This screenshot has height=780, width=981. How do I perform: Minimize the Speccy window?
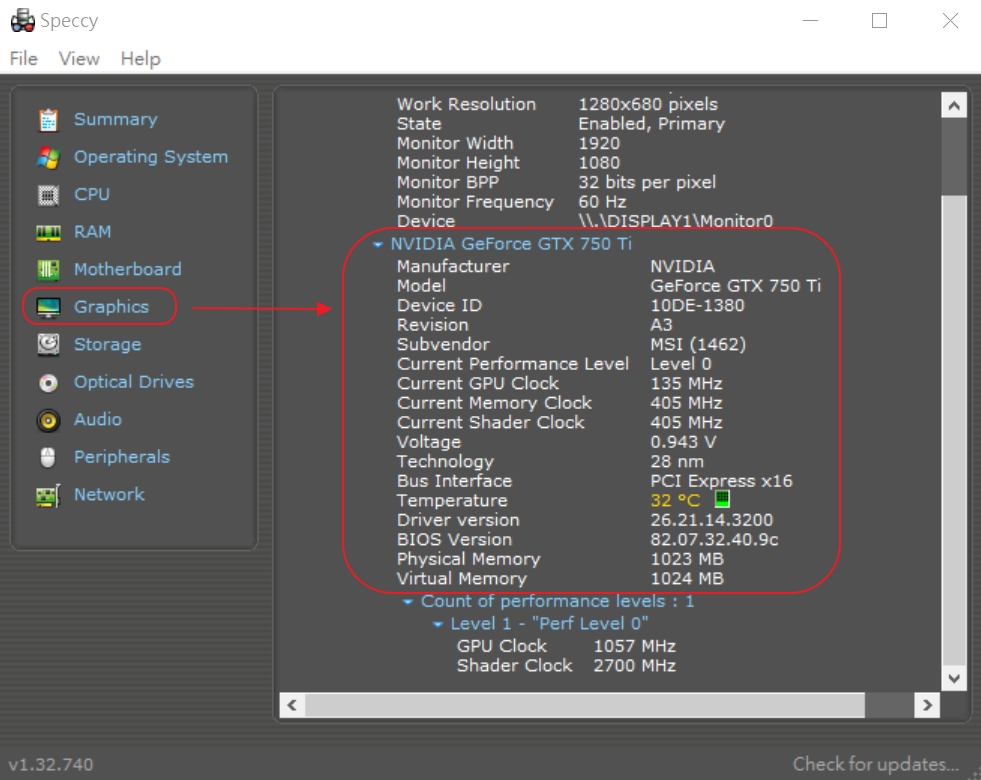coord(810,21)
